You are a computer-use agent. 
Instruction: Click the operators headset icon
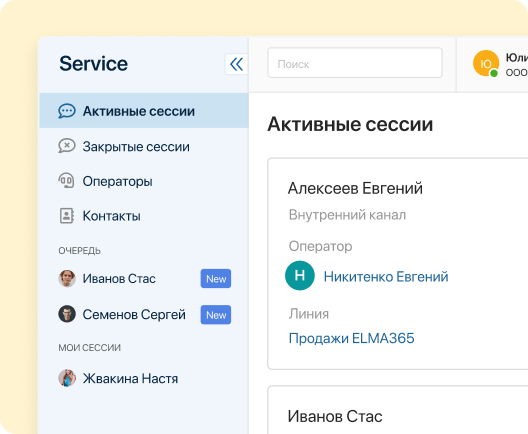pyautogui.click(x=67, y=180)
